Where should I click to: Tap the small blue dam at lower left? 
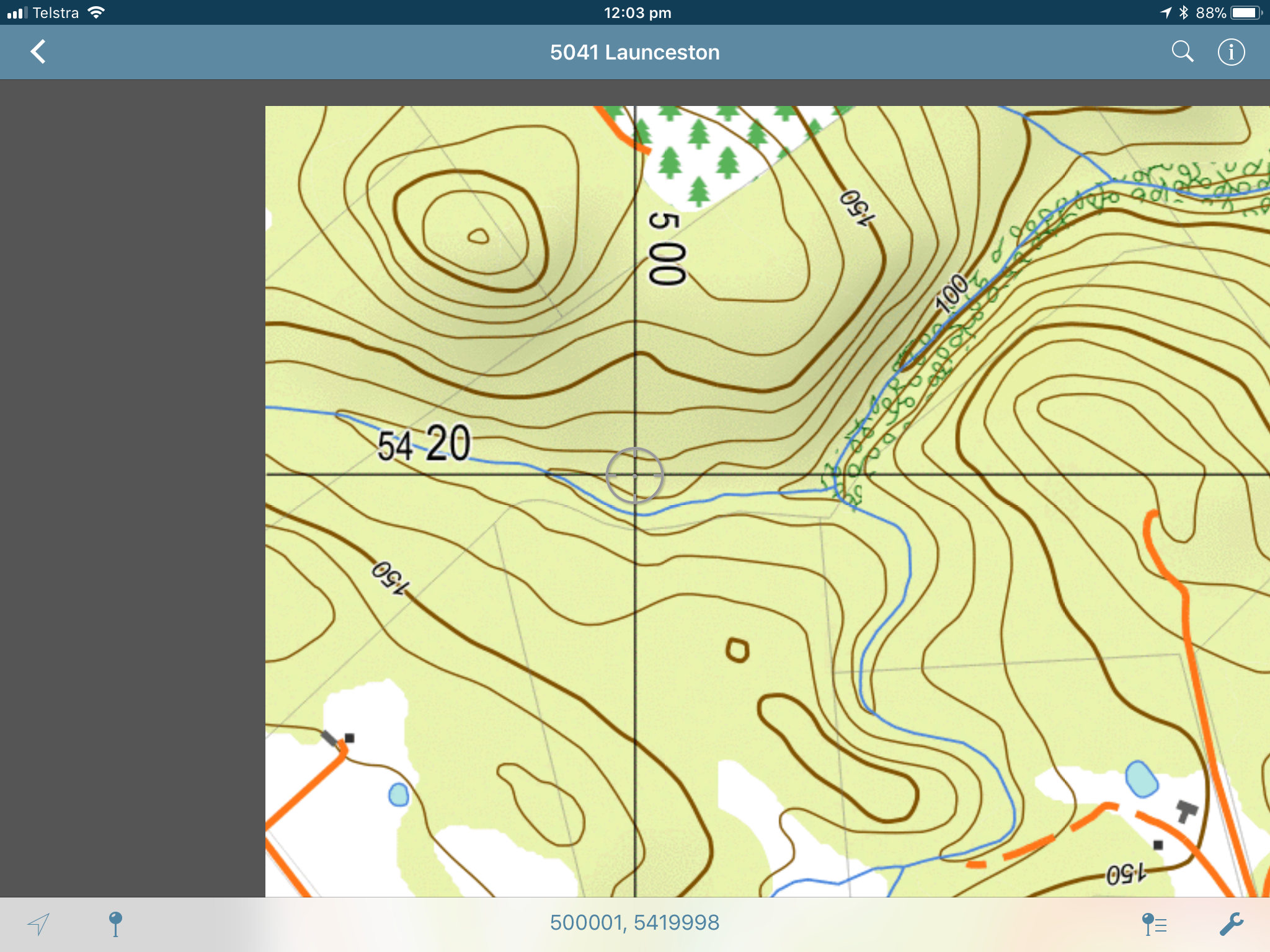pyautogui.click(x=399, y=795)
